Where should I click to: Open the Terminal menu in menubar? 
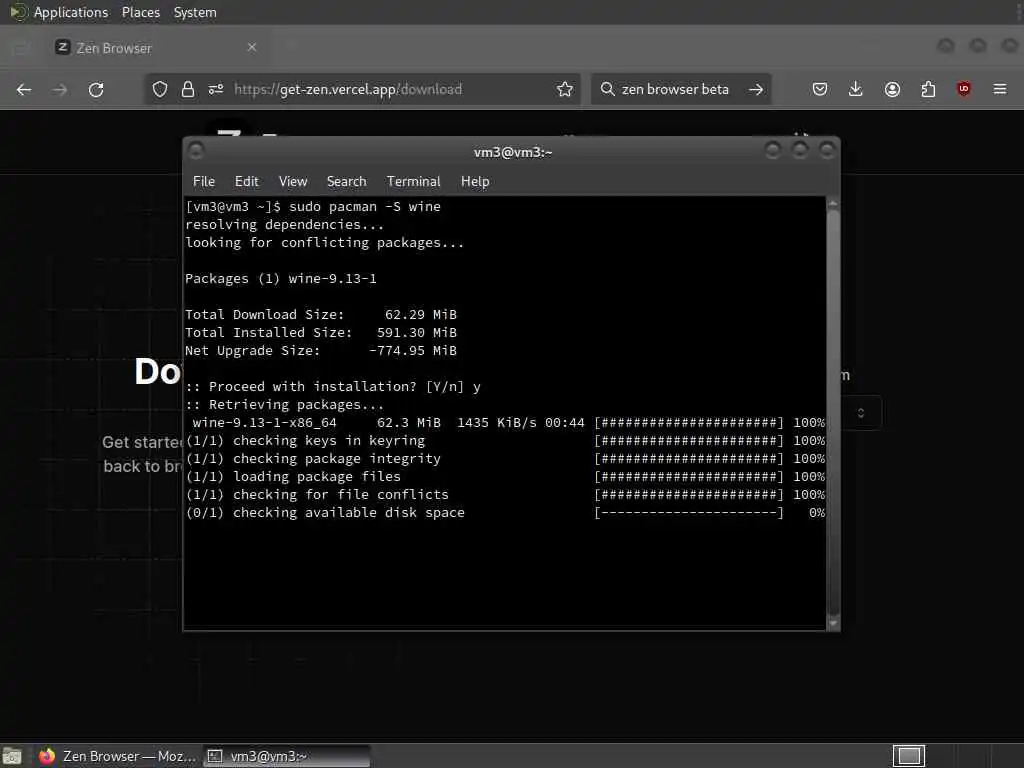413,182
